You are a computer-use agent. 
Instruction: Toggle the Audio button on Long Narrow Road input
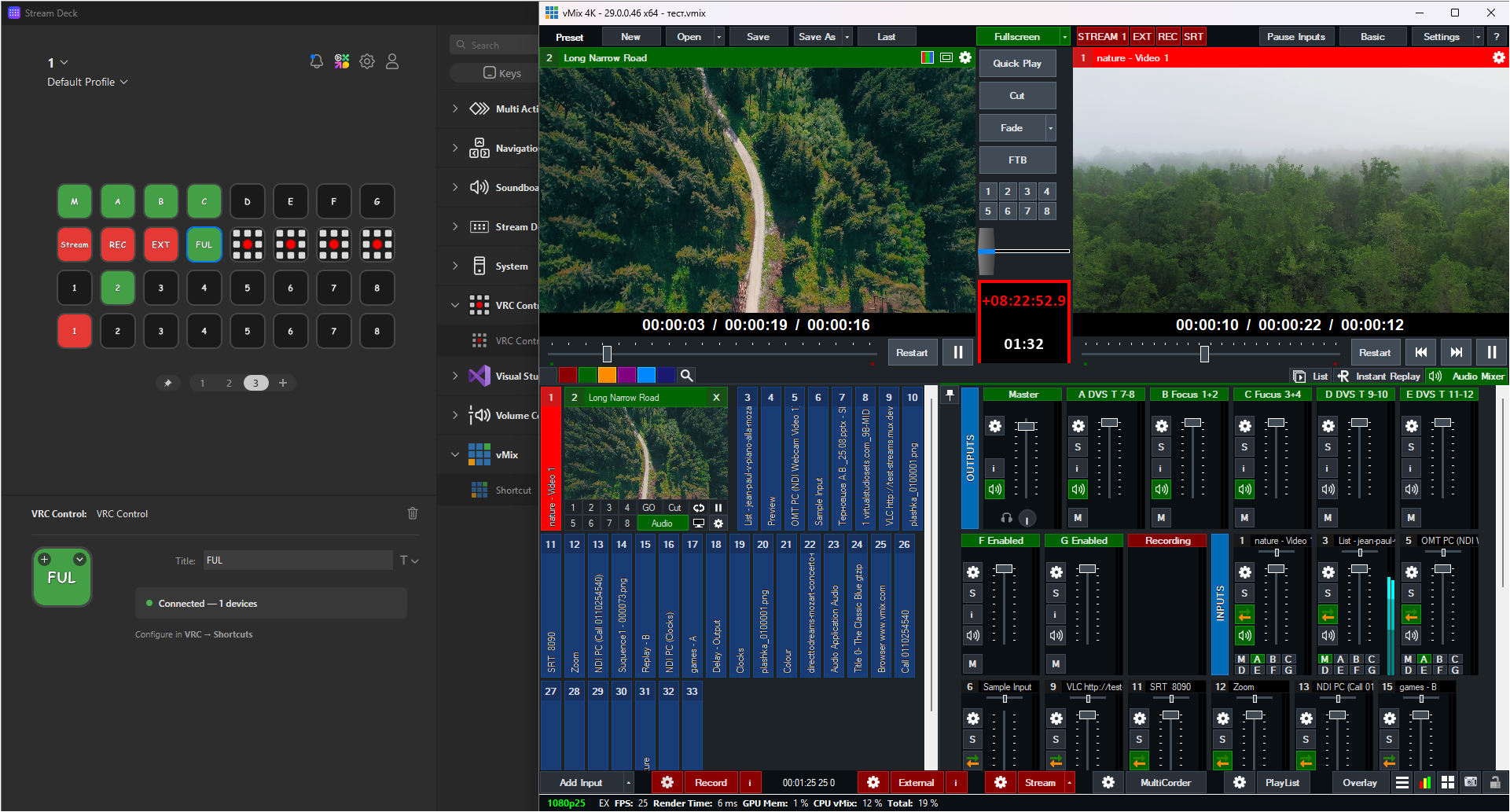click(x=662, y=524)
